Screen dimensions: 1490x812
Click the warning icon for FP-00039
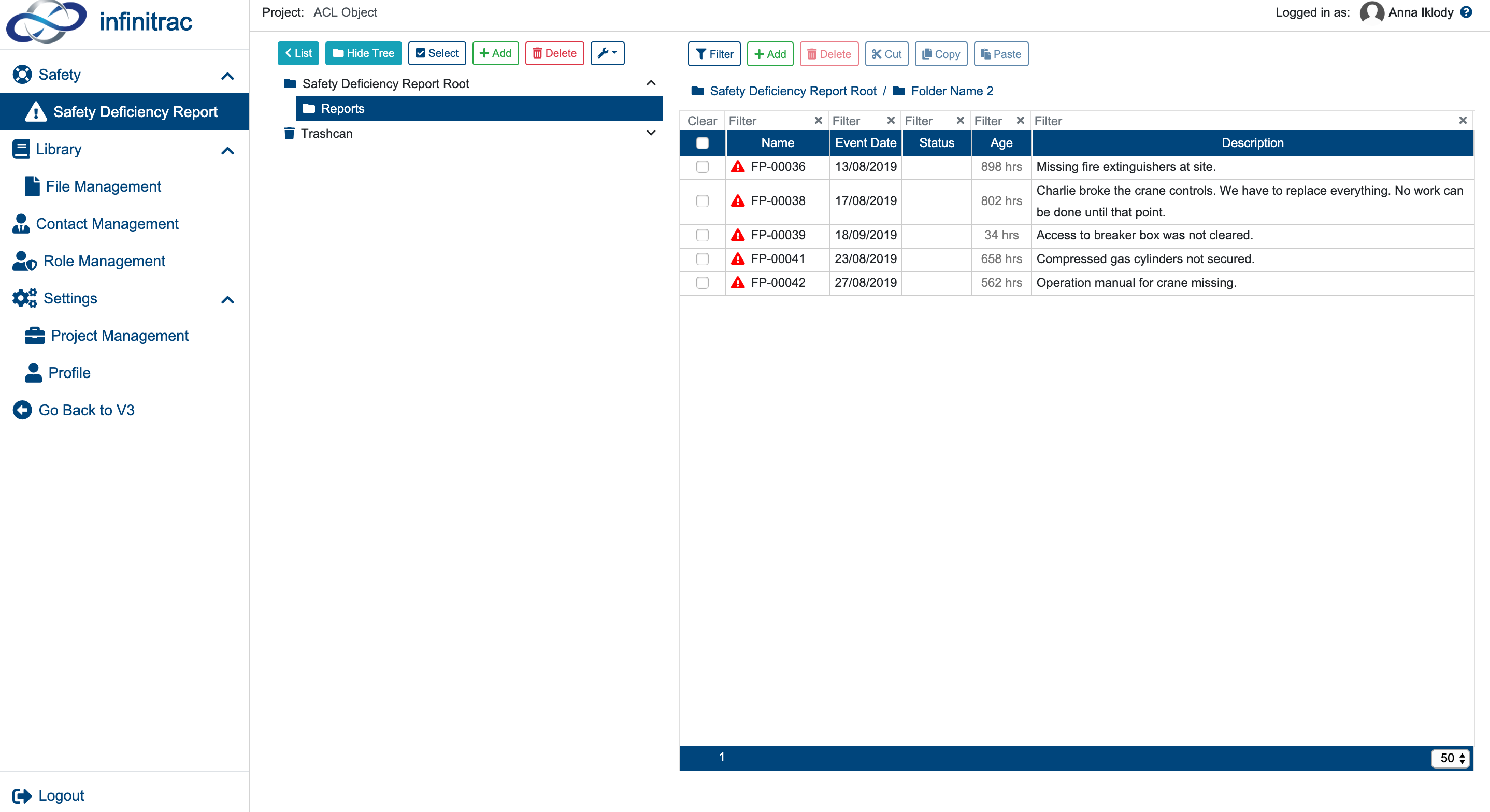click(737, 235)
